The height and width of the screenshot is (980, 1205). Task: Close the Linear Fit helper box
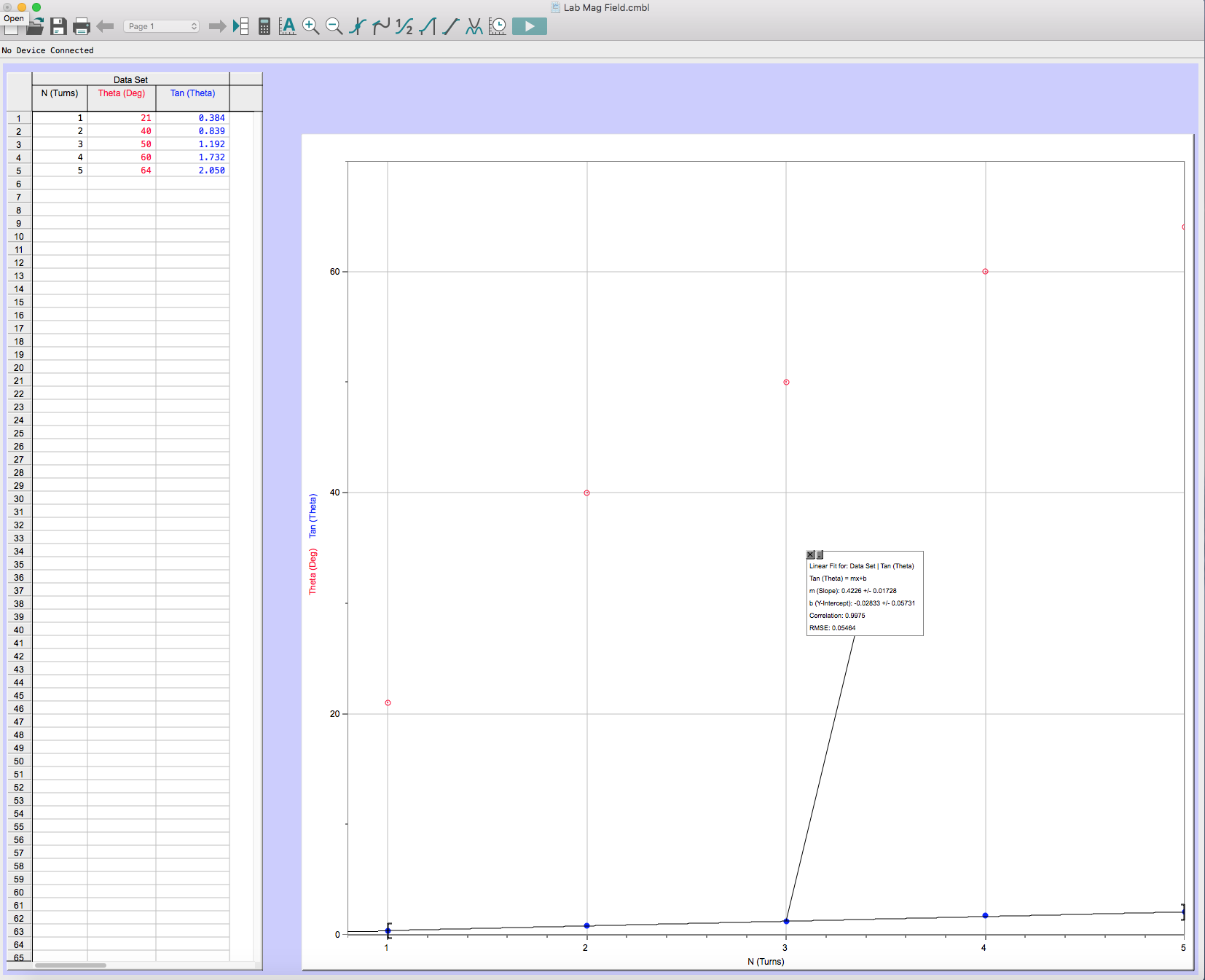[x=810, y=555]
